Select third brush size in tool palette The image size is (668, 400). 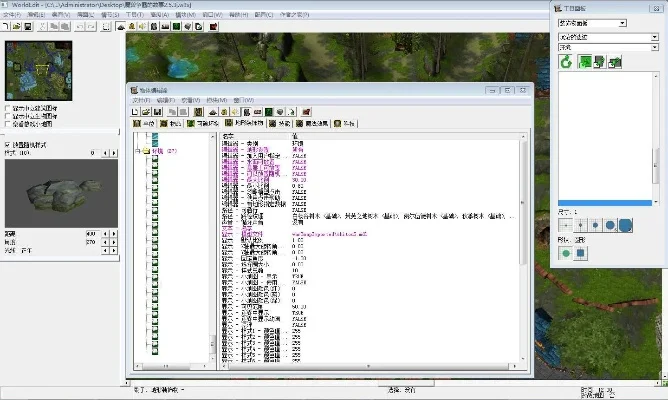click(595, 225)
